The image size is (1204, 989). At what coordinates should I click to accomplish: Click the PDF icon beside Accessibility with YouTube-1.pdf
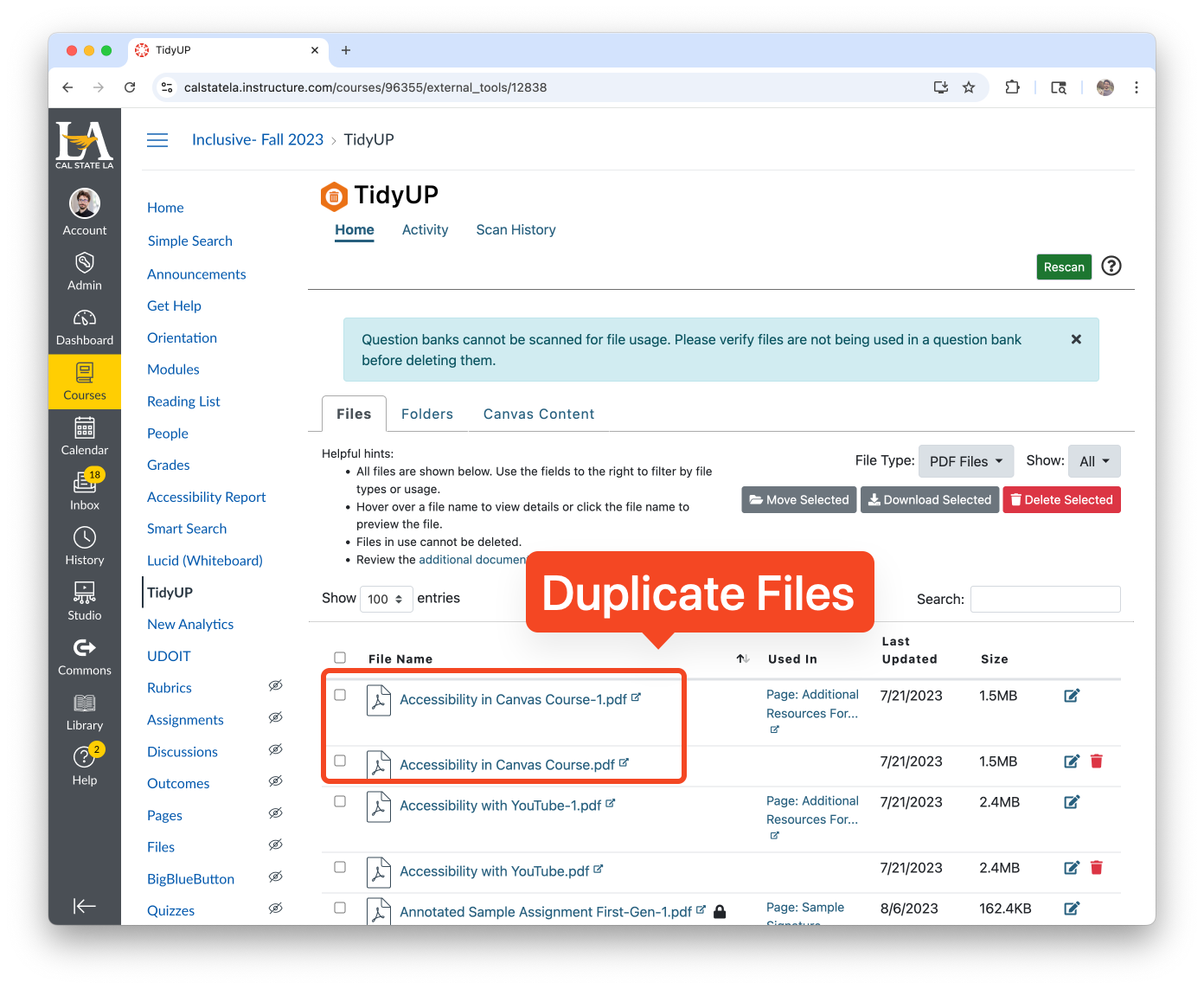click(x=378, y=806)
